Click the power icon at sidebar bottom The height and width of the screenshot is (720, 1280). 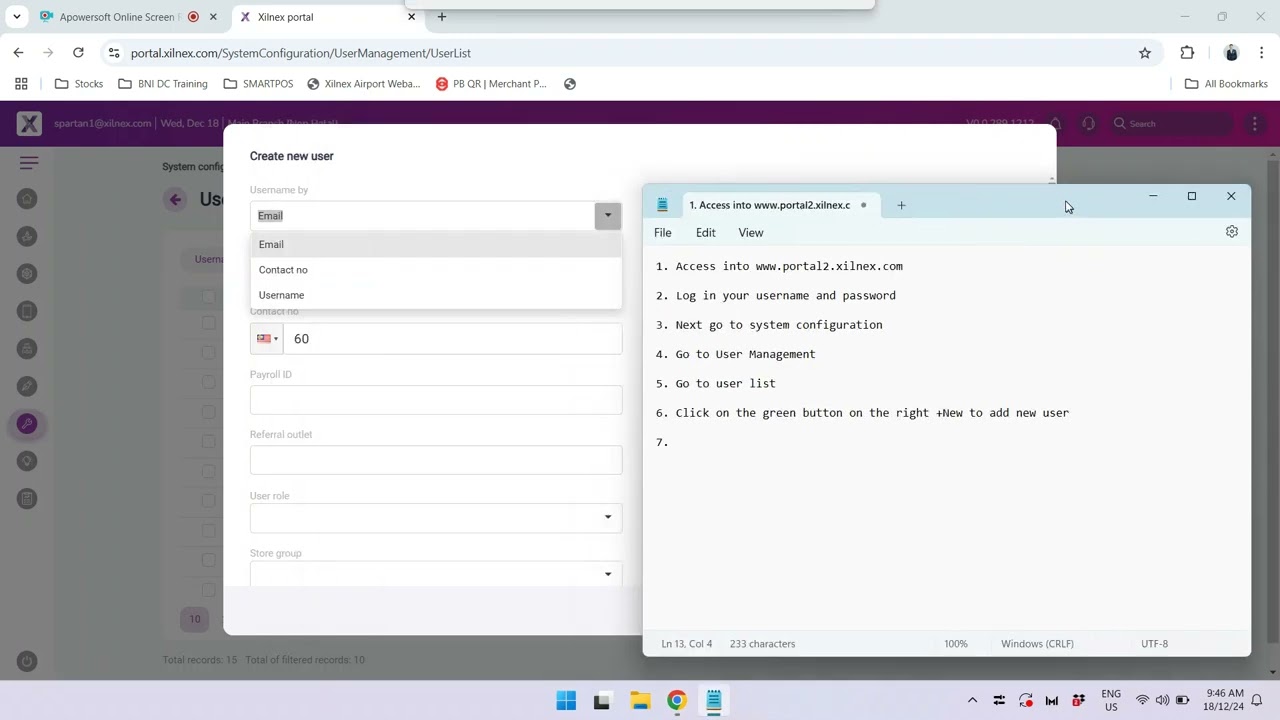[x=28, y=661]
